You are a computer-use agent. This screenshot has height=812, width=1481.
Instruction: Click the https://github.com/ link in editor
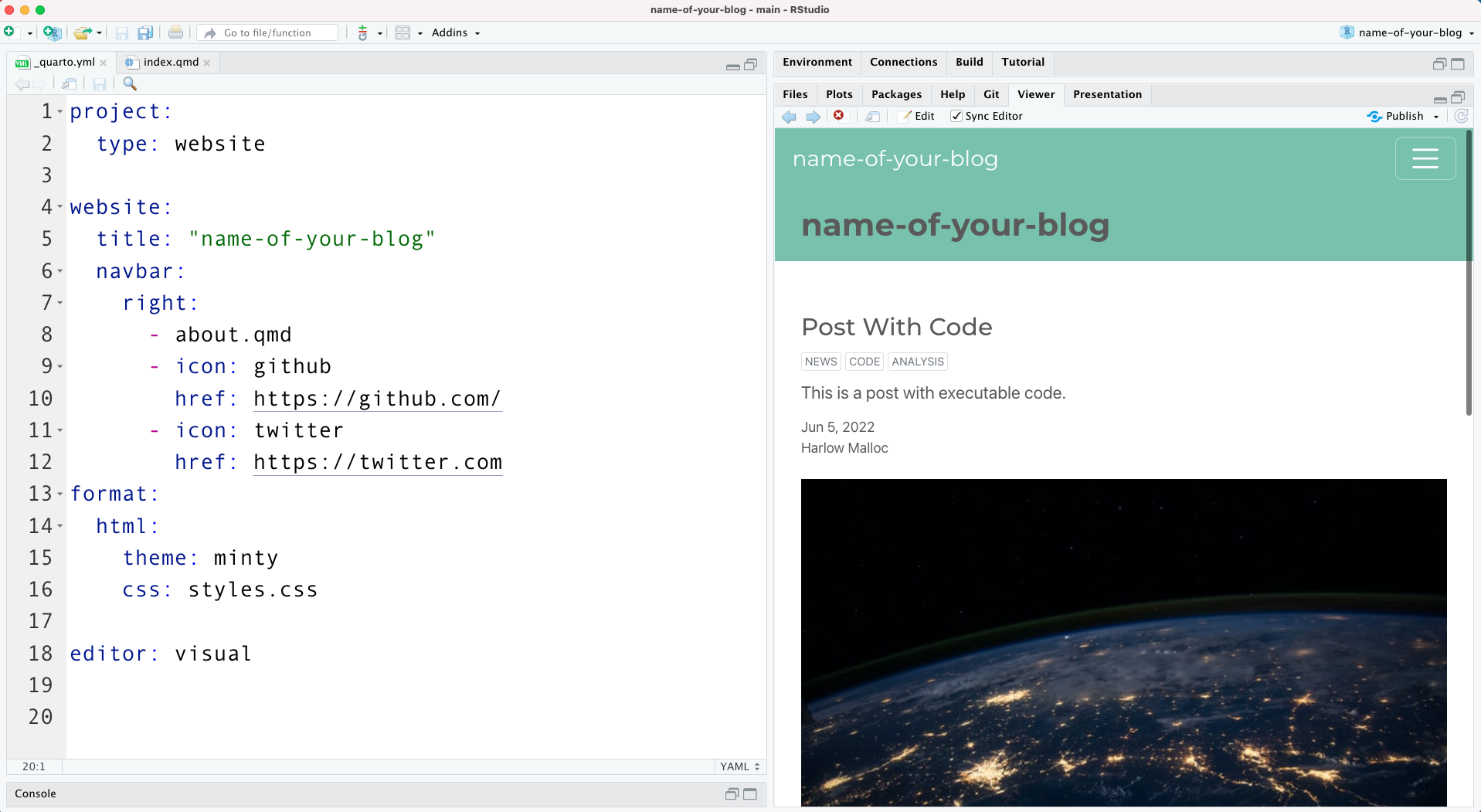[378, 399]
